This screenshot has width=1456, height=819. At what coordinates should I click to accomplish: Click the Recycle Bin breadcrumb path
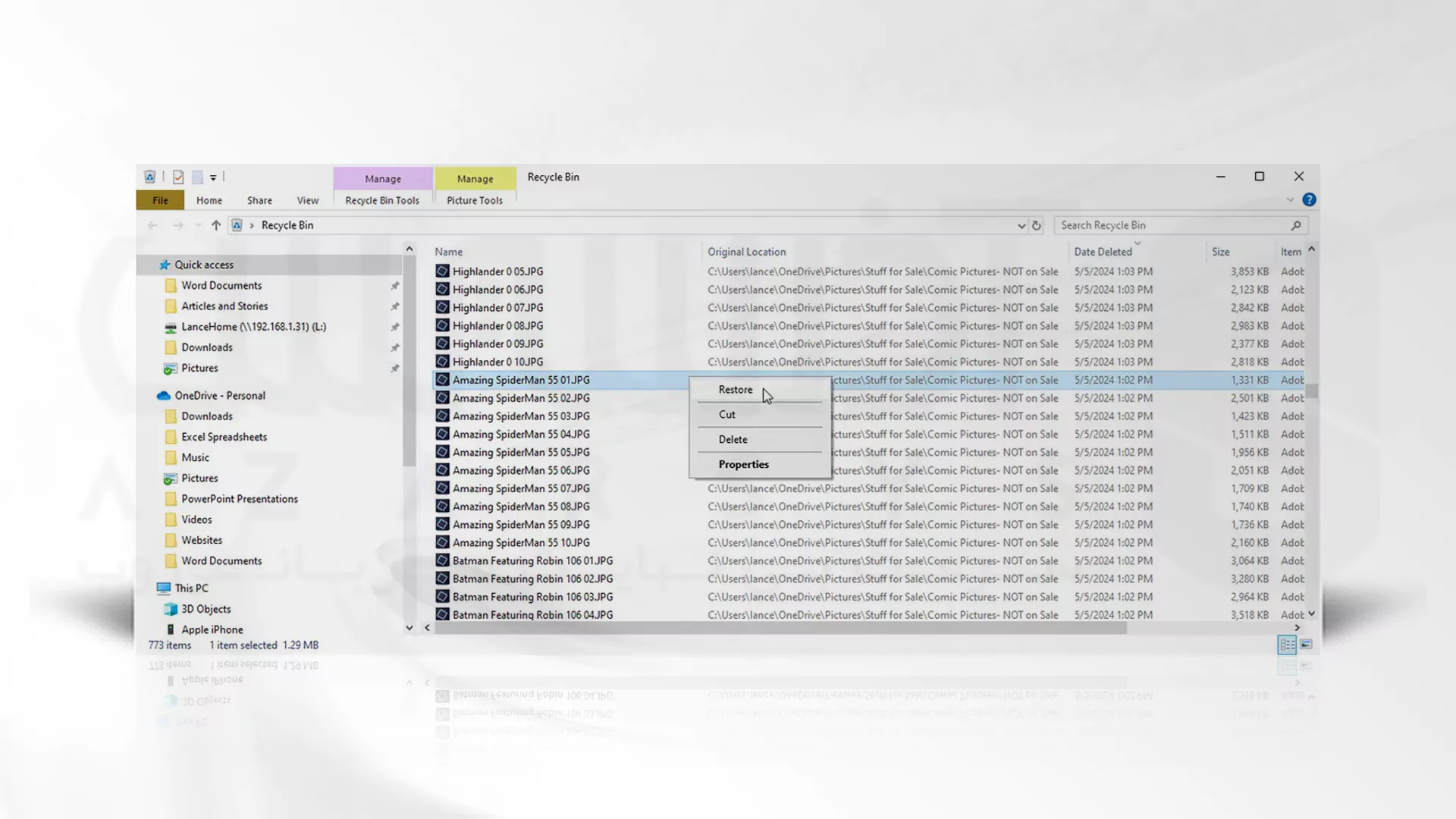click(x=287, y=225)
